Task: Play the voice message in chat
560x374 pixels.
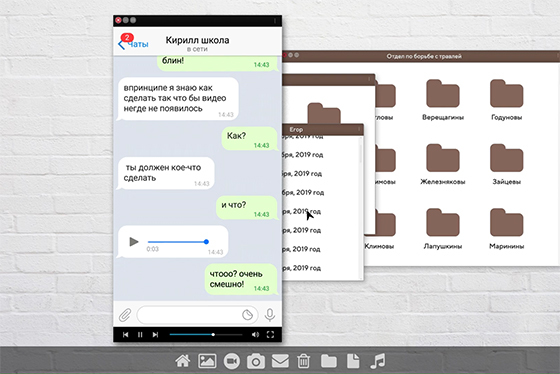Action: pyautogui.click(x=134, y=242)
